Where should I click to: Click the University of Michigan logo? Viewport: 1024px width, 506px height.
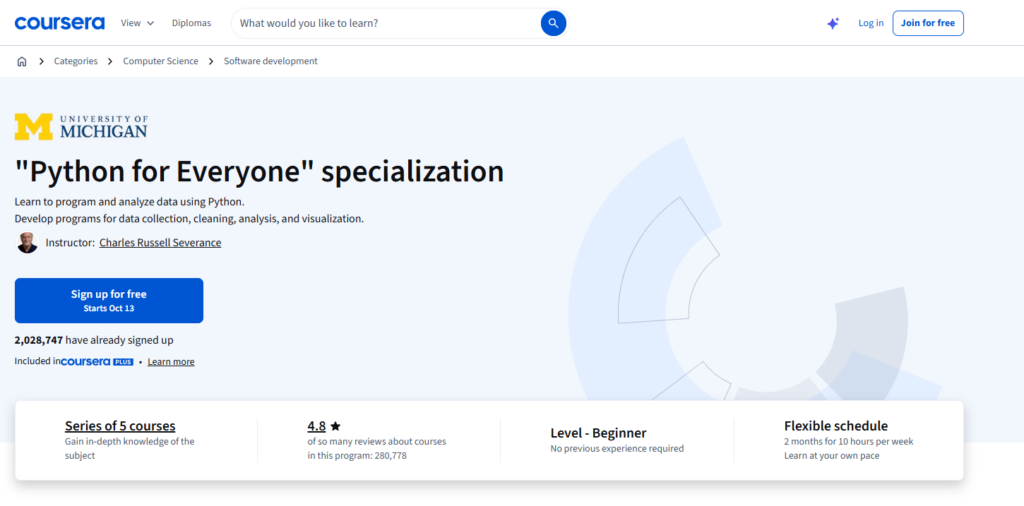tap(81, 127)
